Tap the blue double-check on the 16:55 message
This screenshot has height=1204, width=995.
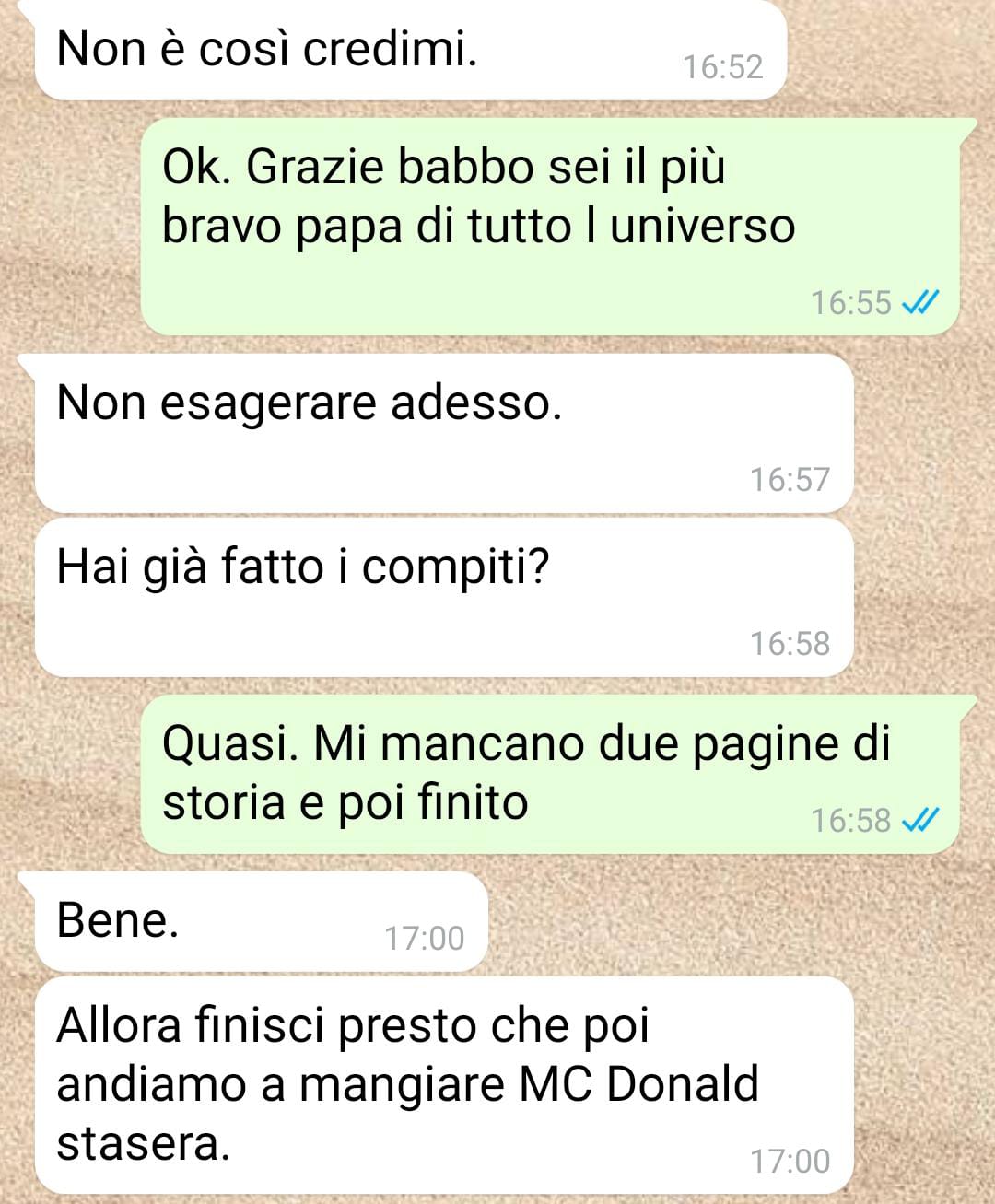(920, 302)
